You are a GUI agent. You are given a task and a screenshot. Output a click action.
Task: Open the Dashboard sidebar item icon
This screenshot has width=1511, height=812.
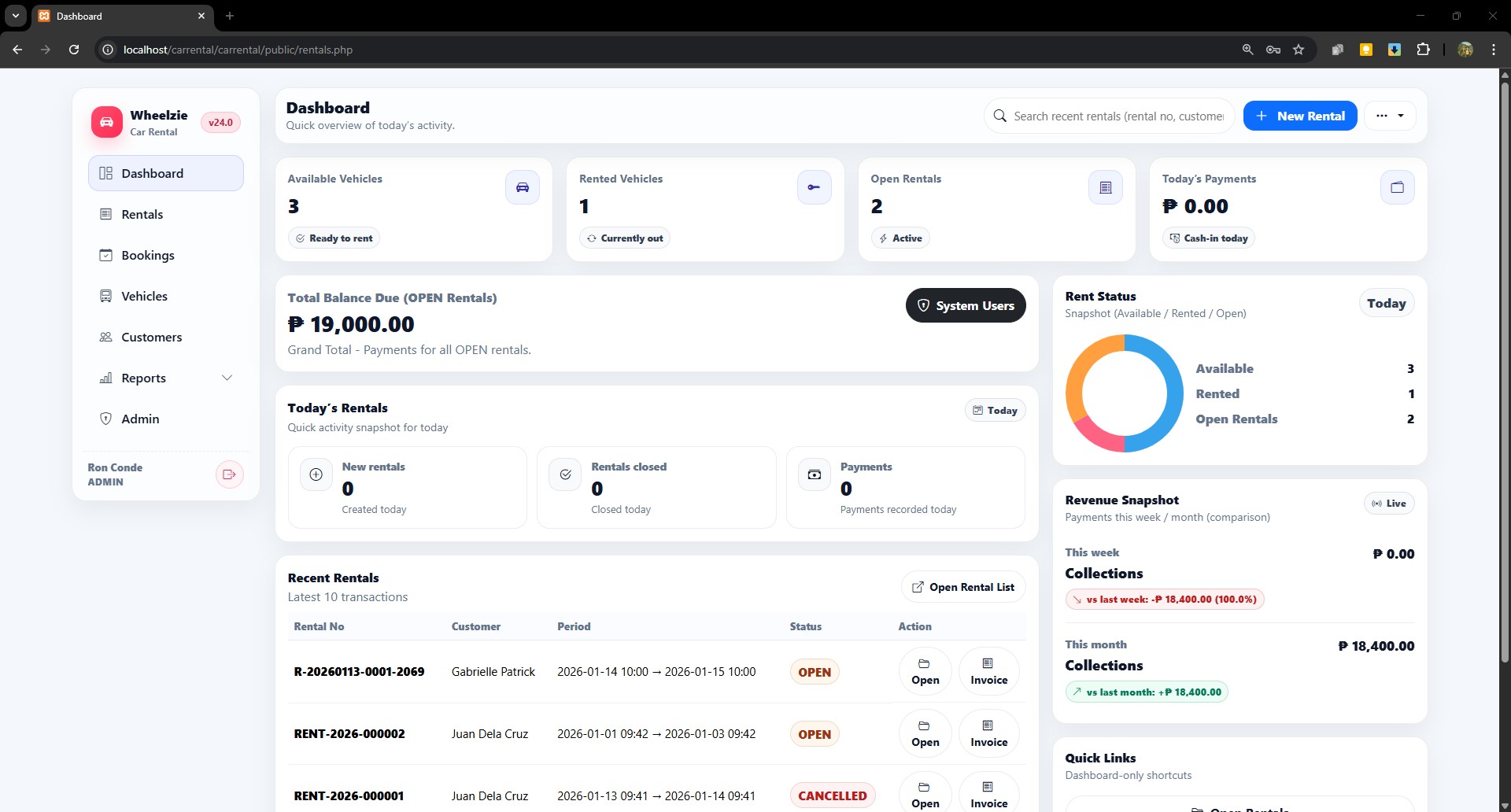[106, 173]
